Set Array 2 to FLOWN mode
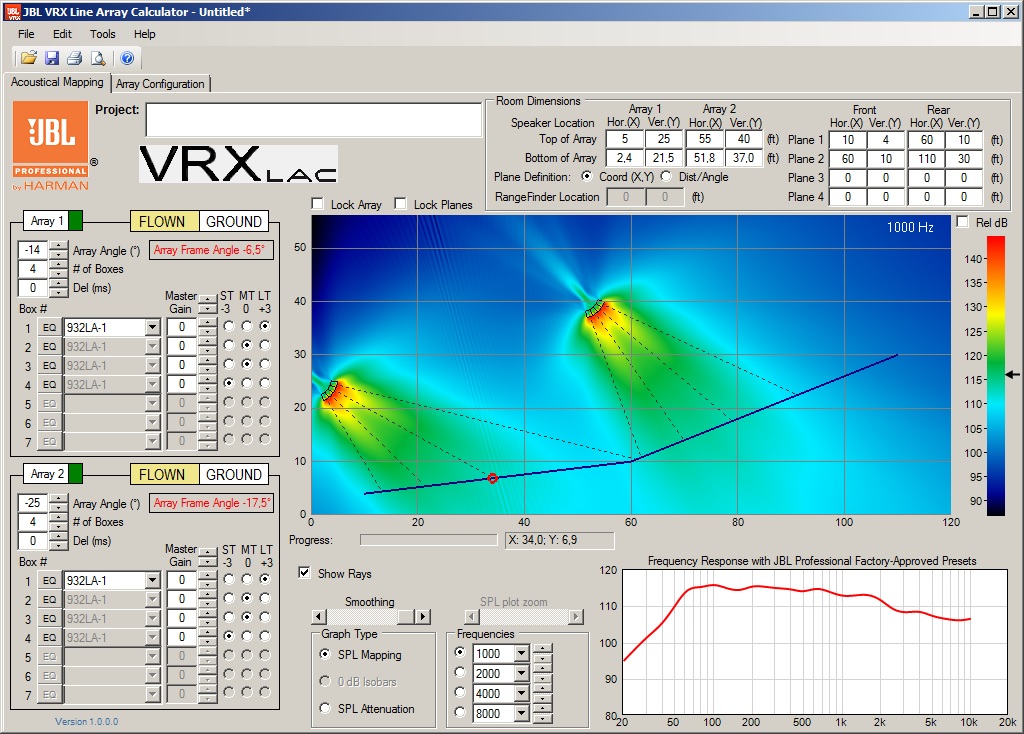 (x=164, y=475)
